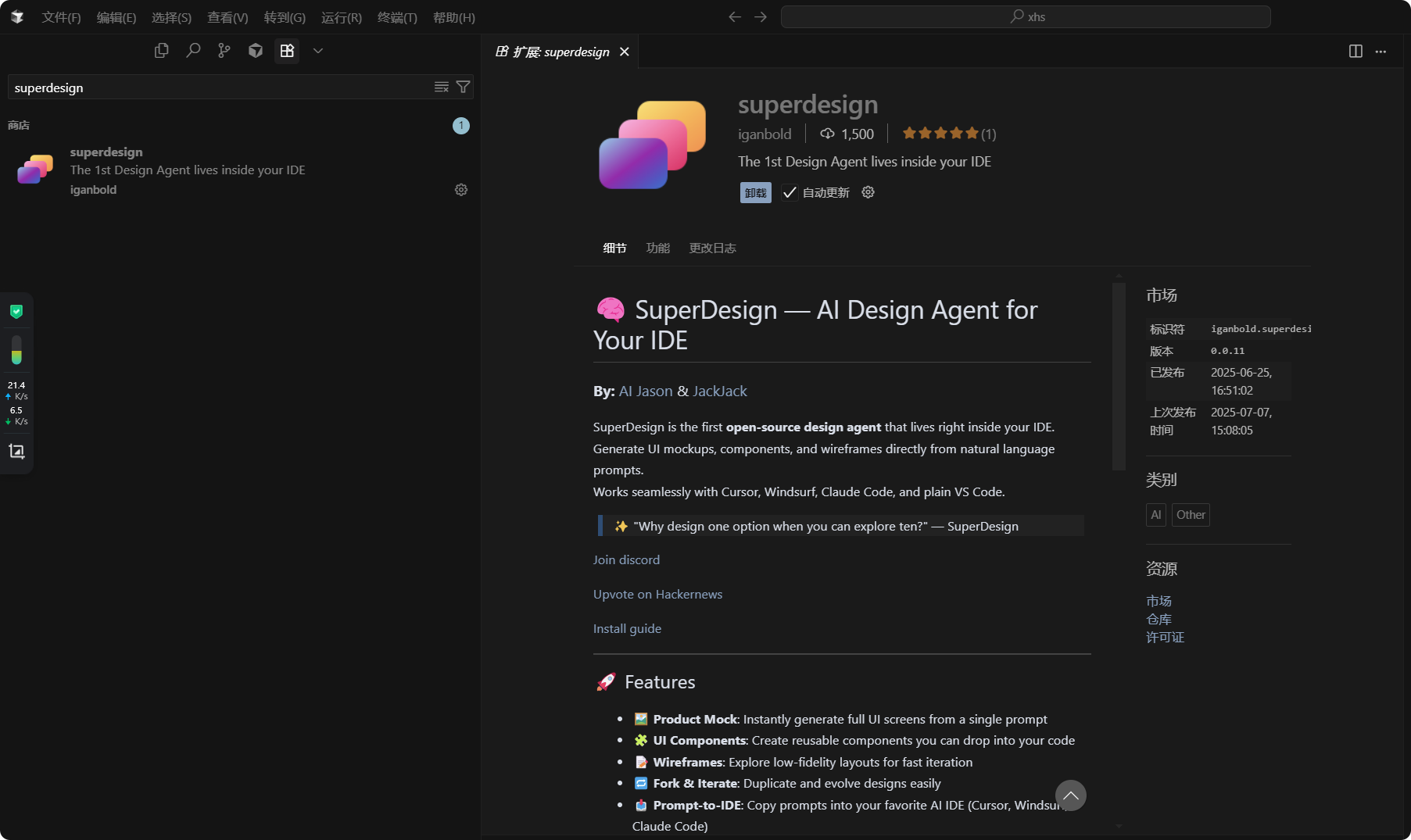Viewport: 1411px width, 840px height.
Task: Open the Explorer view icon
Action: 162,51
